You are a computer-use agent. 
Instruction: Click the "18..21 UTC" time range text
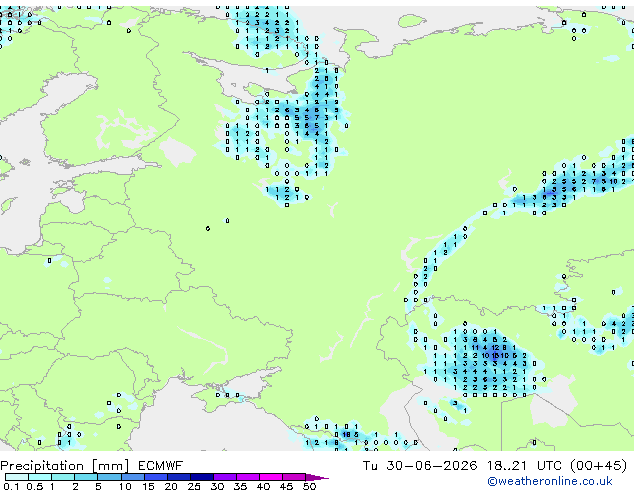(524, 466)
